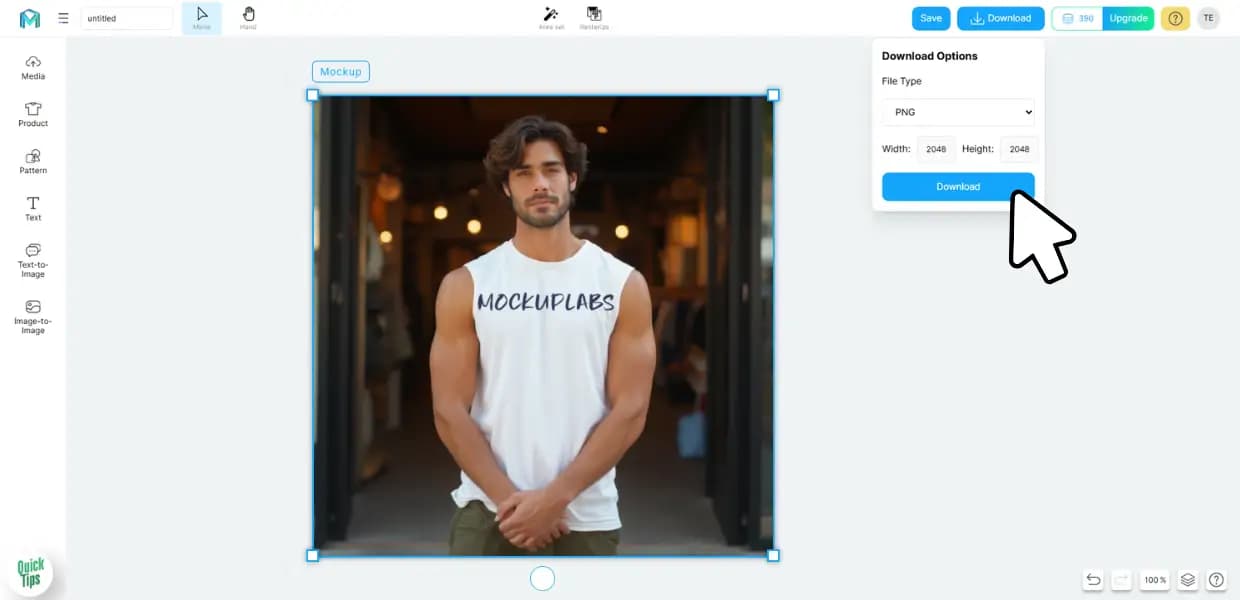Open the hamburger menu
The height and width of the screenshot is (600, 1240).
[x=63, y=18]
